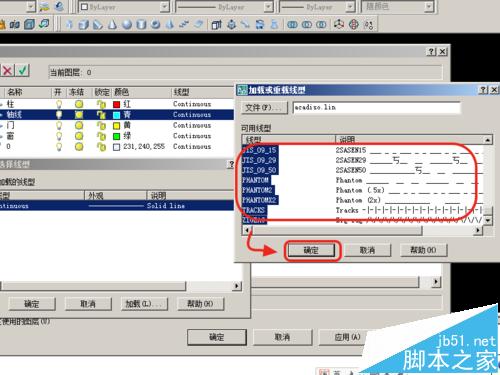Select the Pyramid solid tool
The width and height of the screenshot is (500, 375).
click(170, 25)
